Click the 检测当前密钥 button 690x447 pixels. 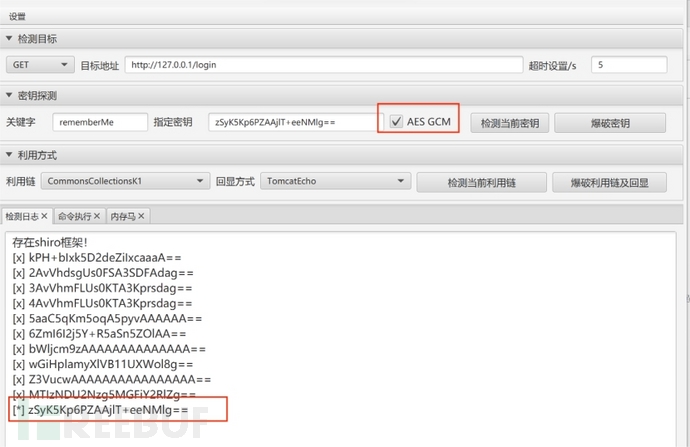(x=510, y=123)
